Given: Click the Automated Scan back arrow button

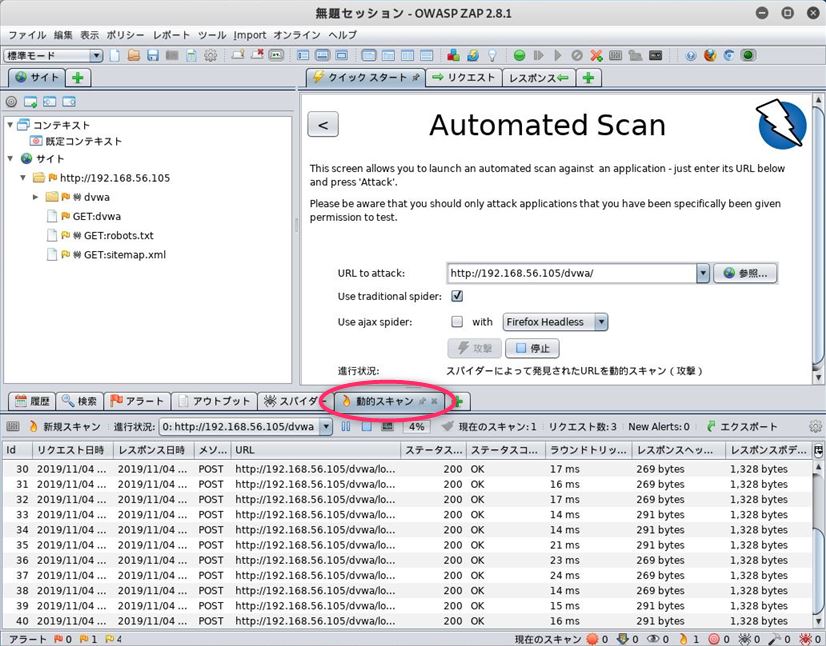Looking at the screenshot, I should (323, 125).
